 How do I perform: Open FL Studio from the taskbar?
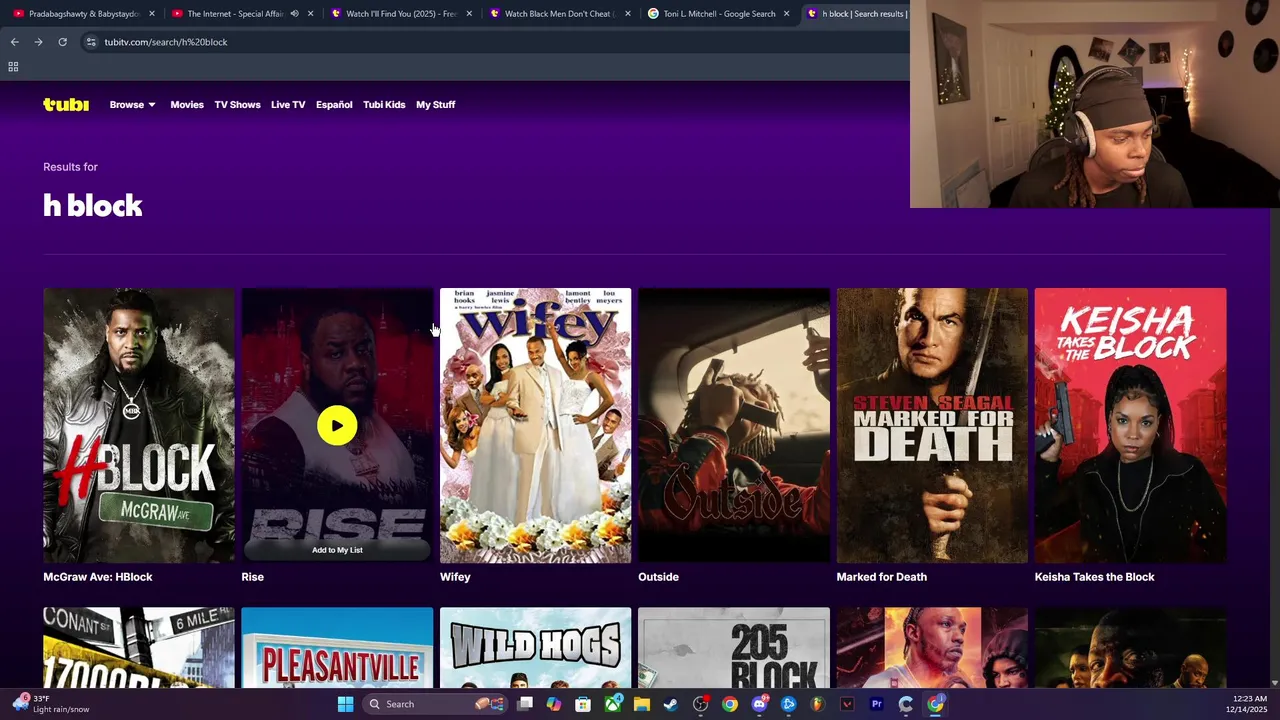tap(818, 704)
